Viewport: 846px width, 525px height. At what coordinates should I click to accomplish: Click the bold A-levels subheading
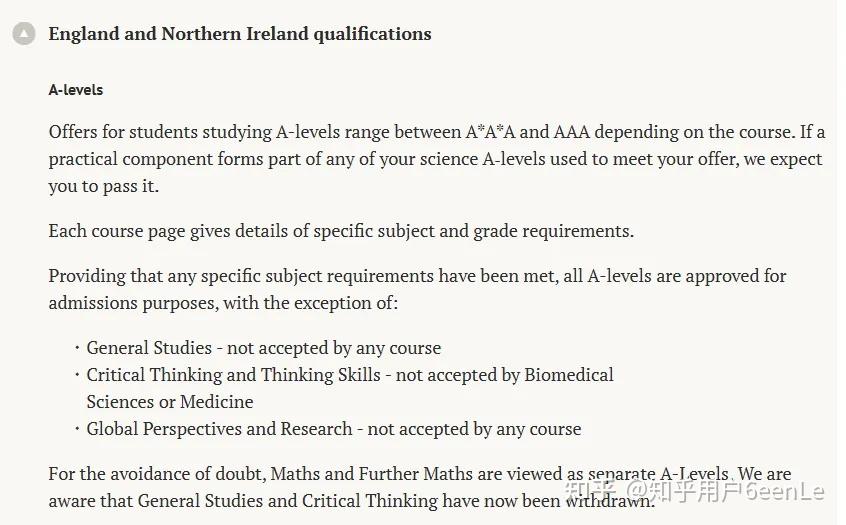(76, 90)
